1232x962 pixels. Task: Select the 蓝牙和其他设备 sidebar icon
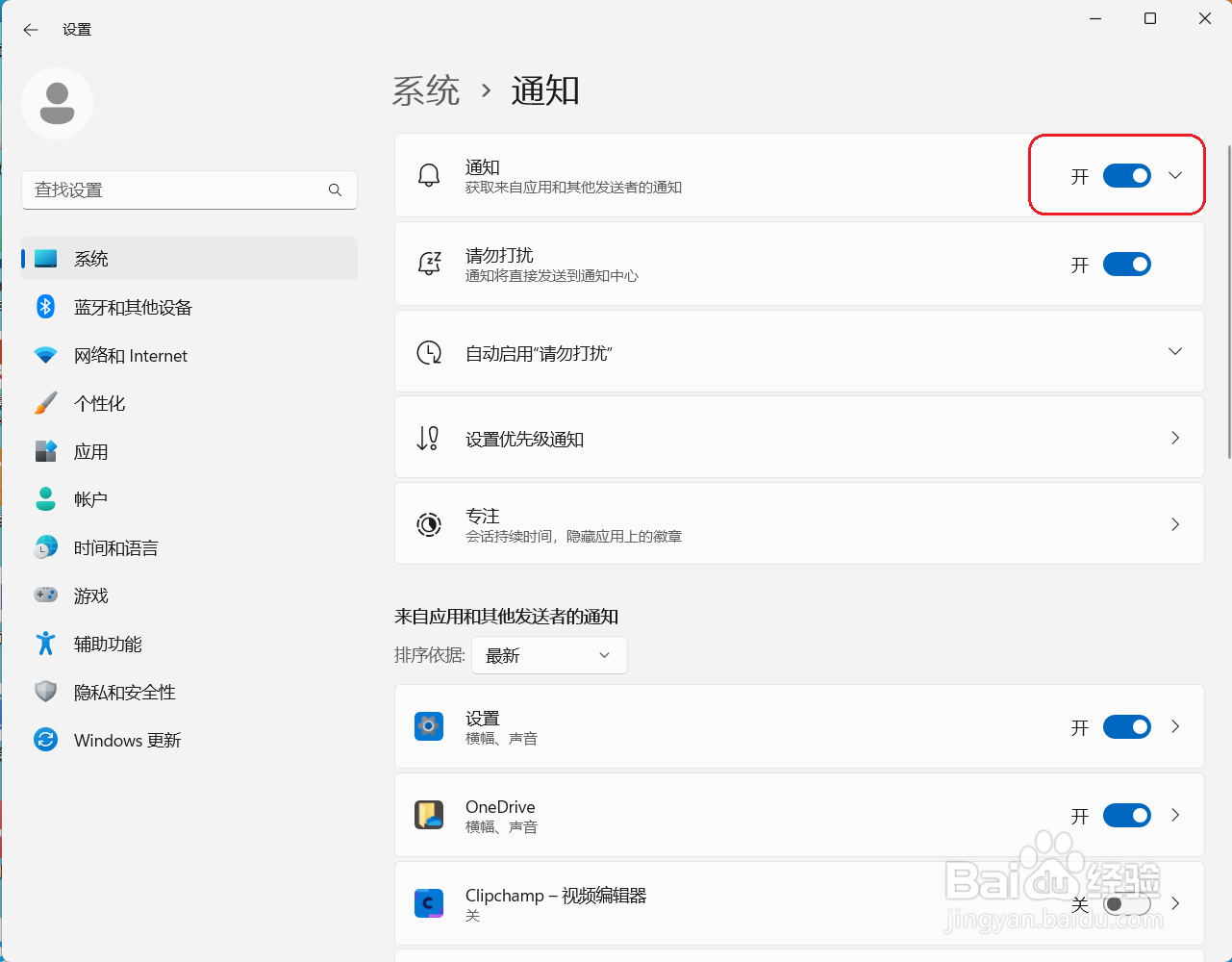click(45, 307)
